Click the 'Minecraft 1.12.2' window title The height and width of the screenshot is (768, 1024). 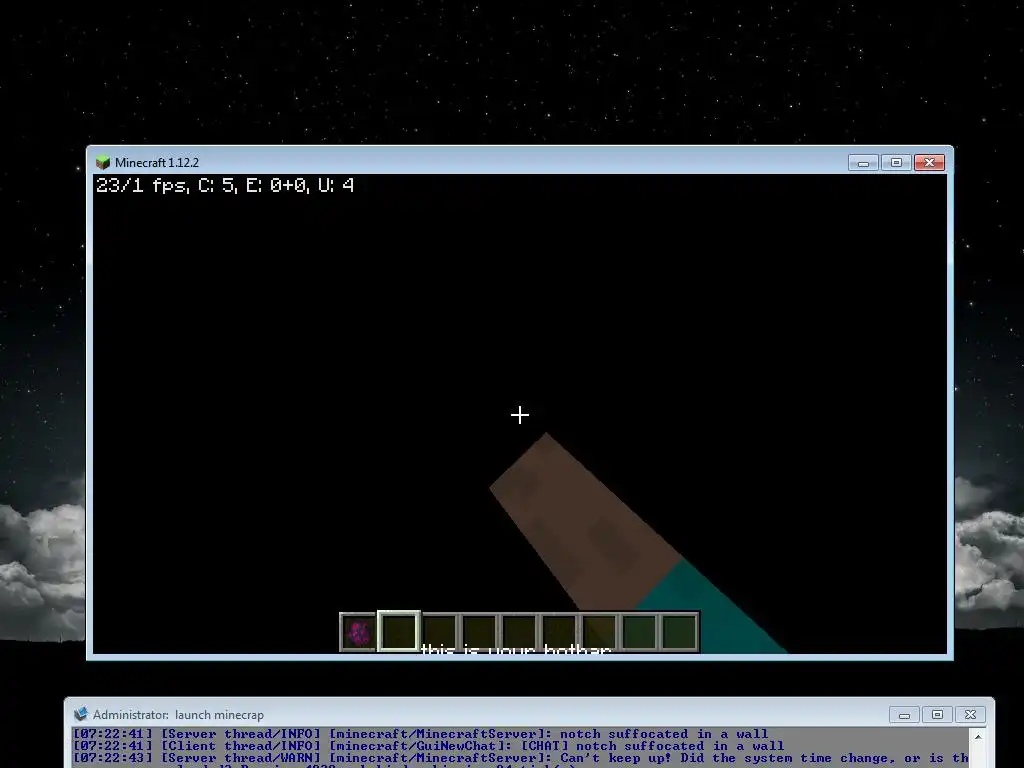coord(157,163)
